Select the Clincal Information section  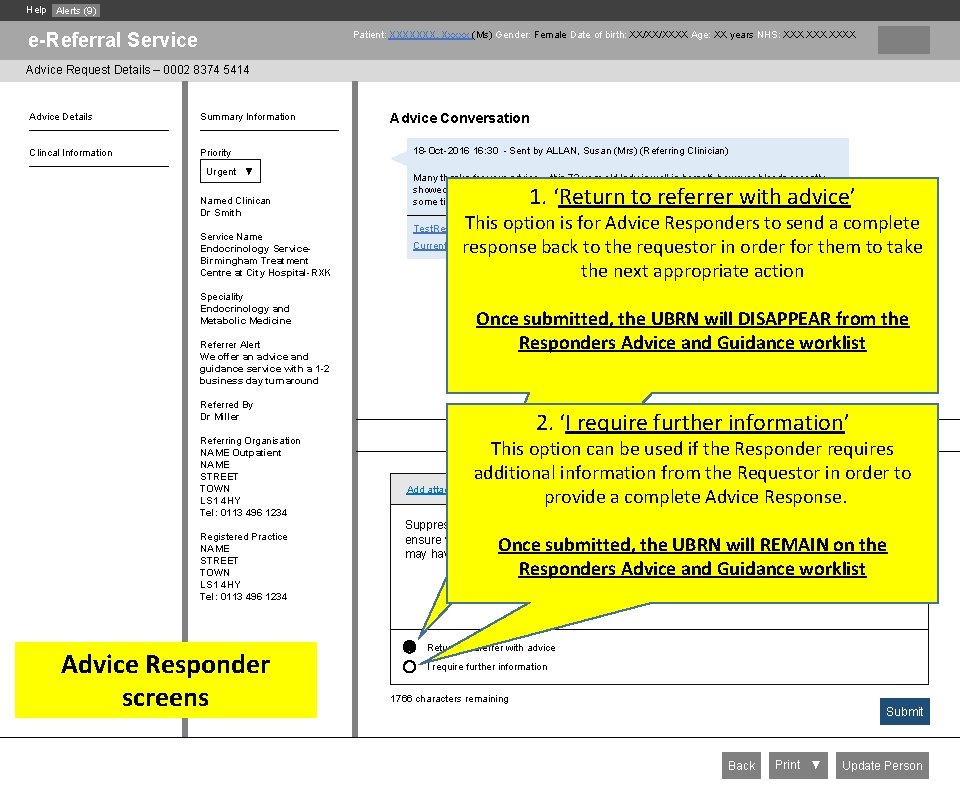70,153
